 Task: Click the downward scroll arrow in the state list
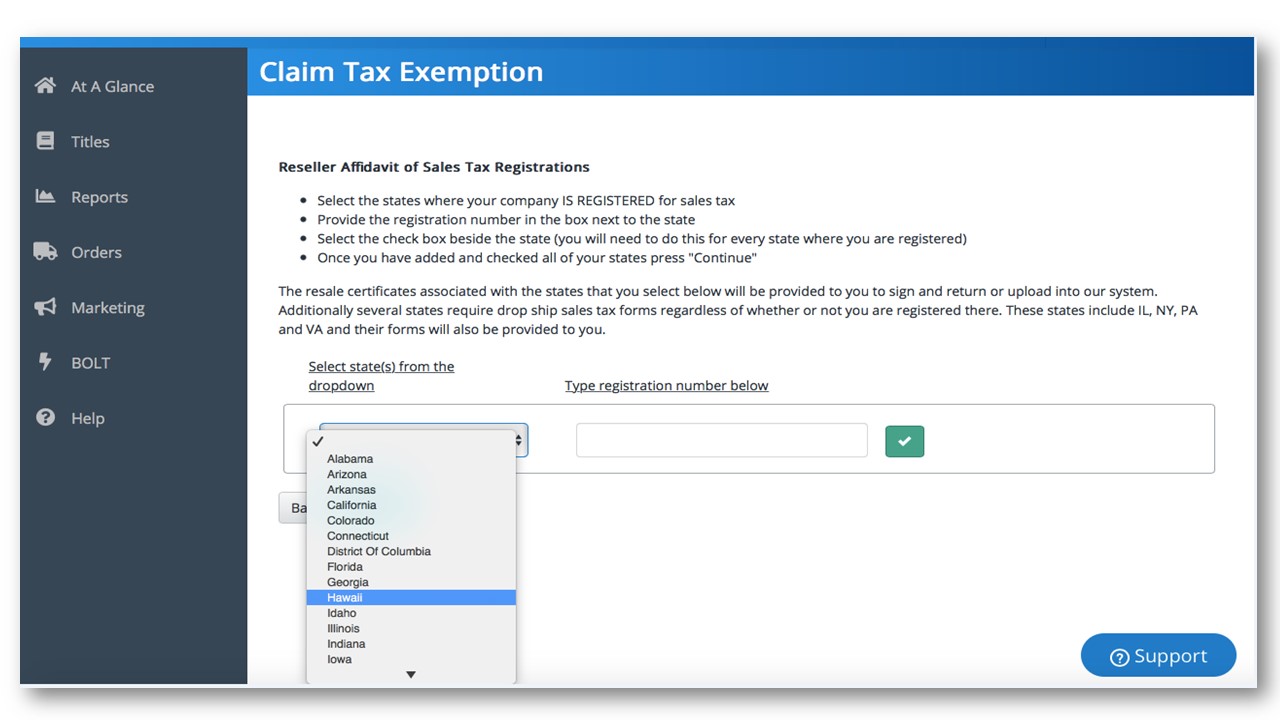pyautogui.click(x=410, y=674)
